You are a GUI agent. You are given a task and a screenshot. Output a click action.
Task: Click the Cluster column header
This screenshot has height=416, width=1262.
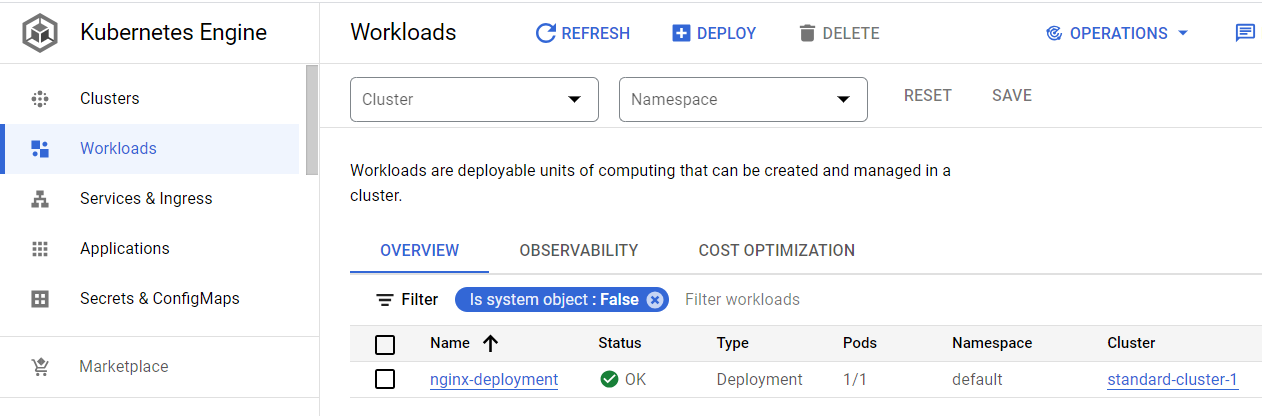pyautogui.click(x=1131, y=343)
